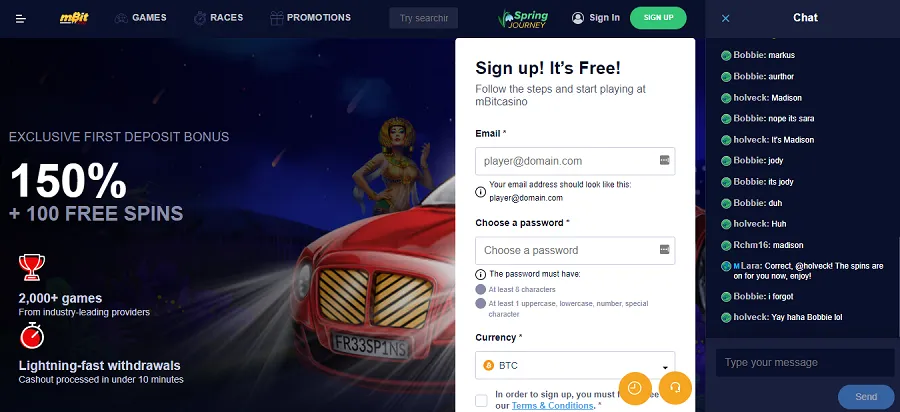Go to the PROMOTIONS page

[311, 18]
